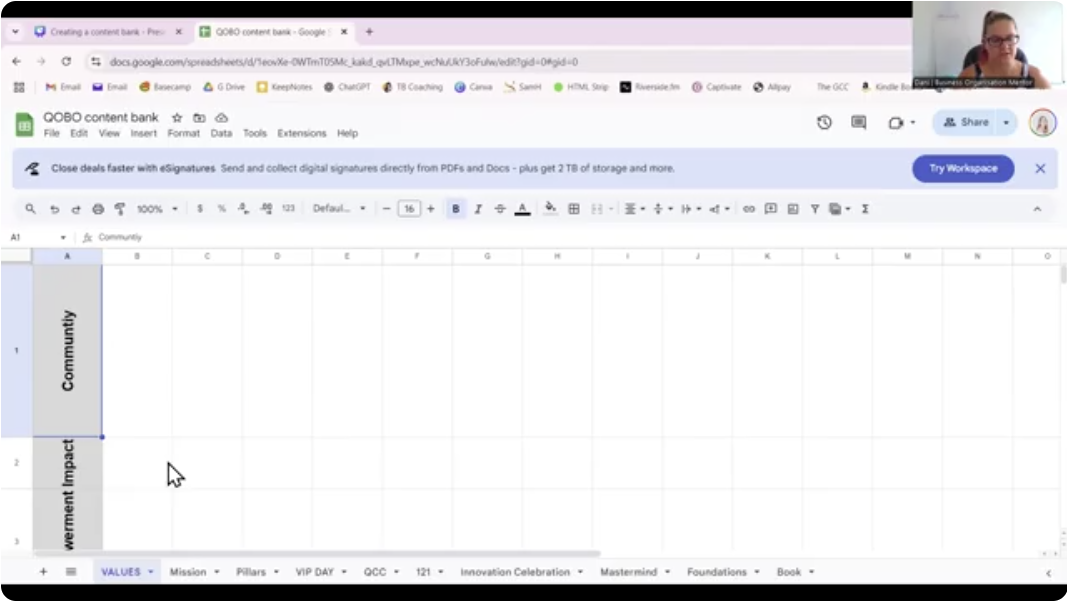Image resolution: width=1067 pixels, height=601 pixels.
Task: Toggle bold formatting
Action: 455,209
